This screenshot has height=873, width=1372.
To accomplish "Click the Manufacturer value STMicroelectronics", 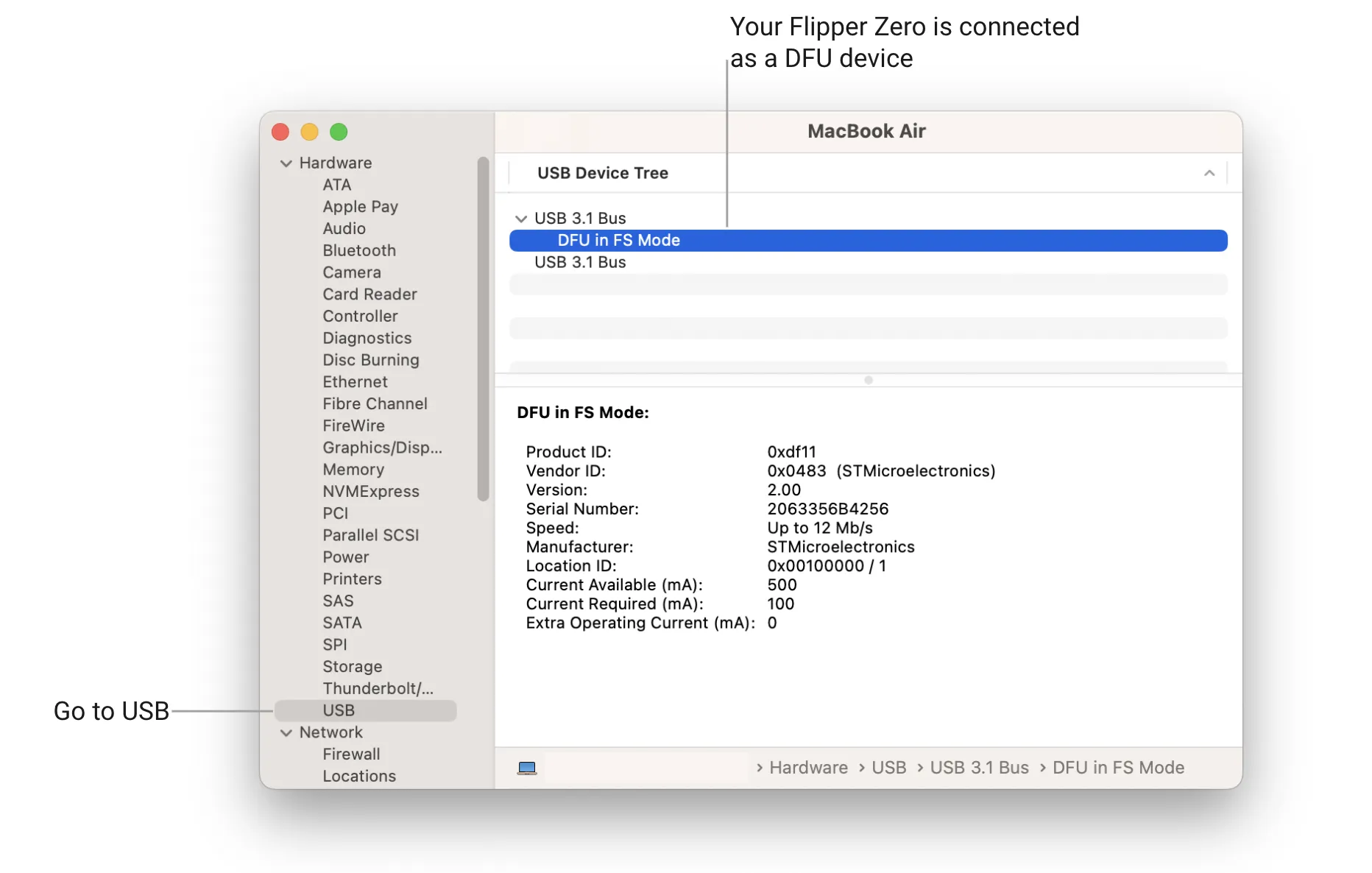I will click(x=841, y=548).
